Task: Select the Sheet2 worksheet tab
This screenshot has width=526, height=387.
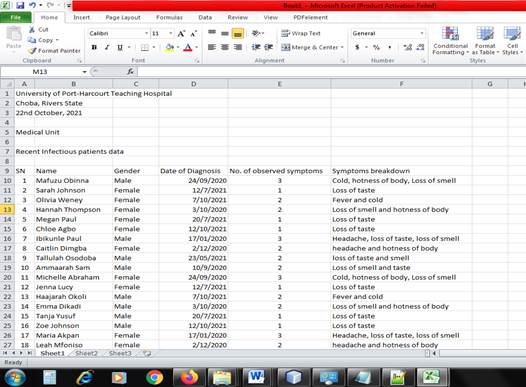Action: [86, 353]
